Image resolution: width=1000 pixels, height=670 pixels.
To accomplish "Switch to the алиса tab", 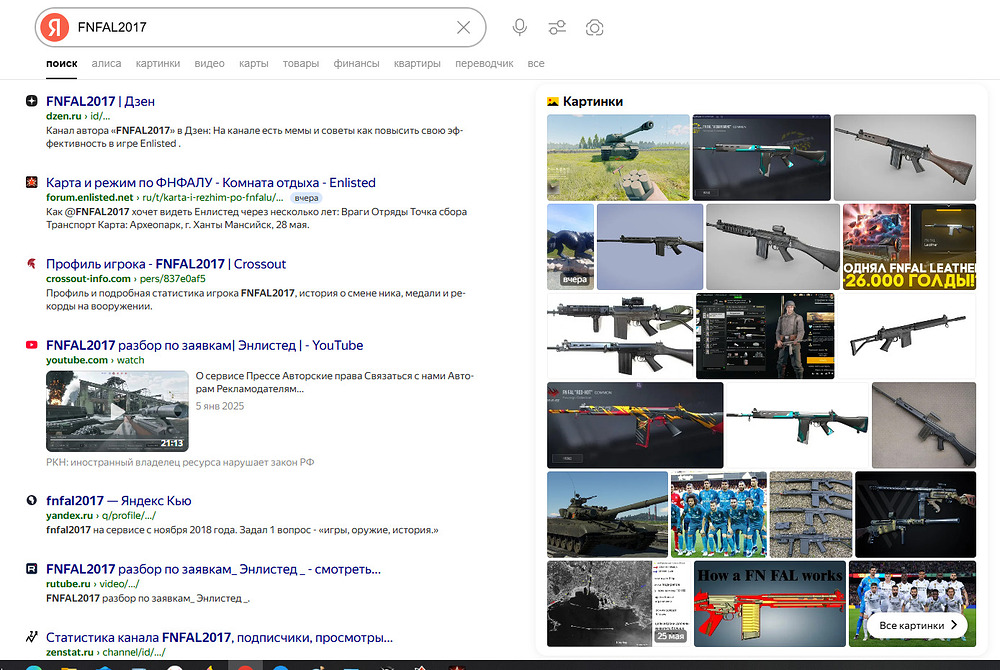I will tap(106, 64).
